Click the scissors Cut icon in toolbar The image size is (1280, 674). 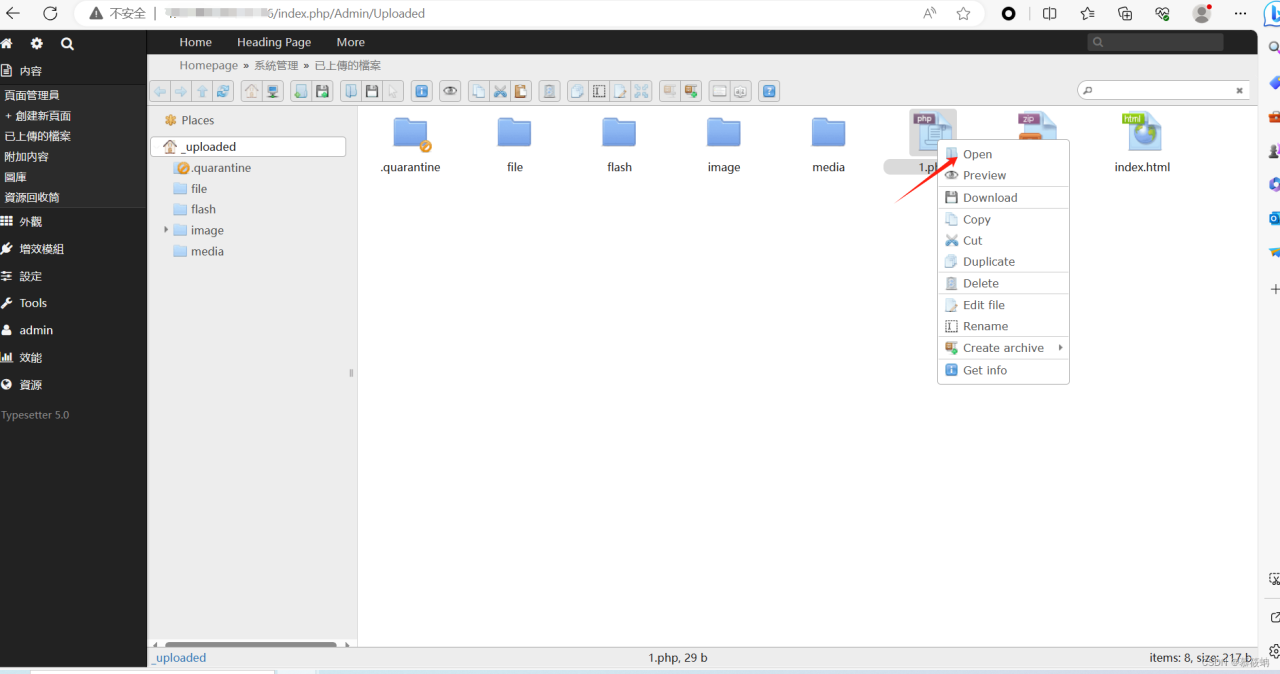tap(500, 91)
